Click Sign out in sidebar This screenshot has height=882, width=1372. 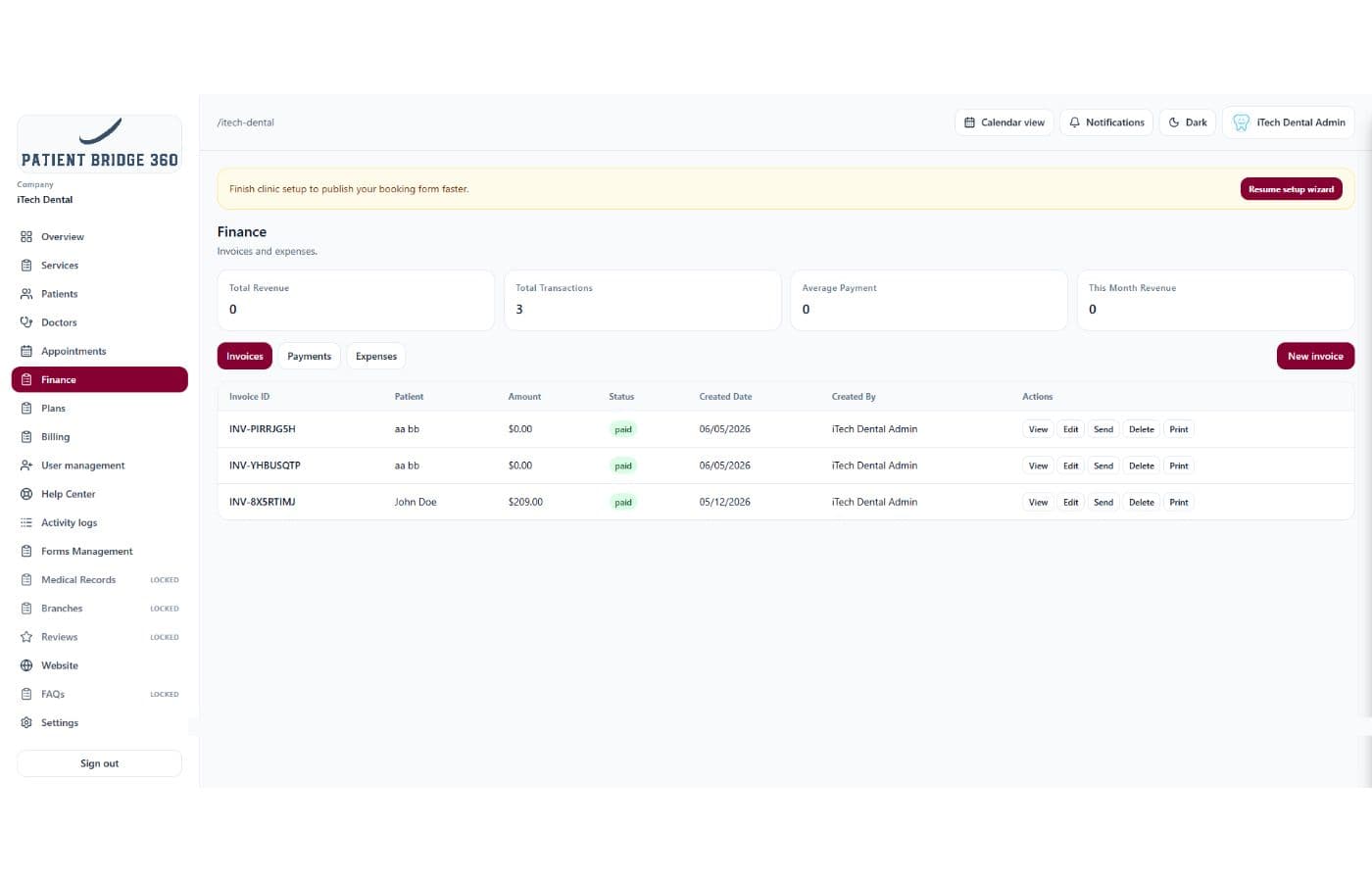[x=99, y=763]
